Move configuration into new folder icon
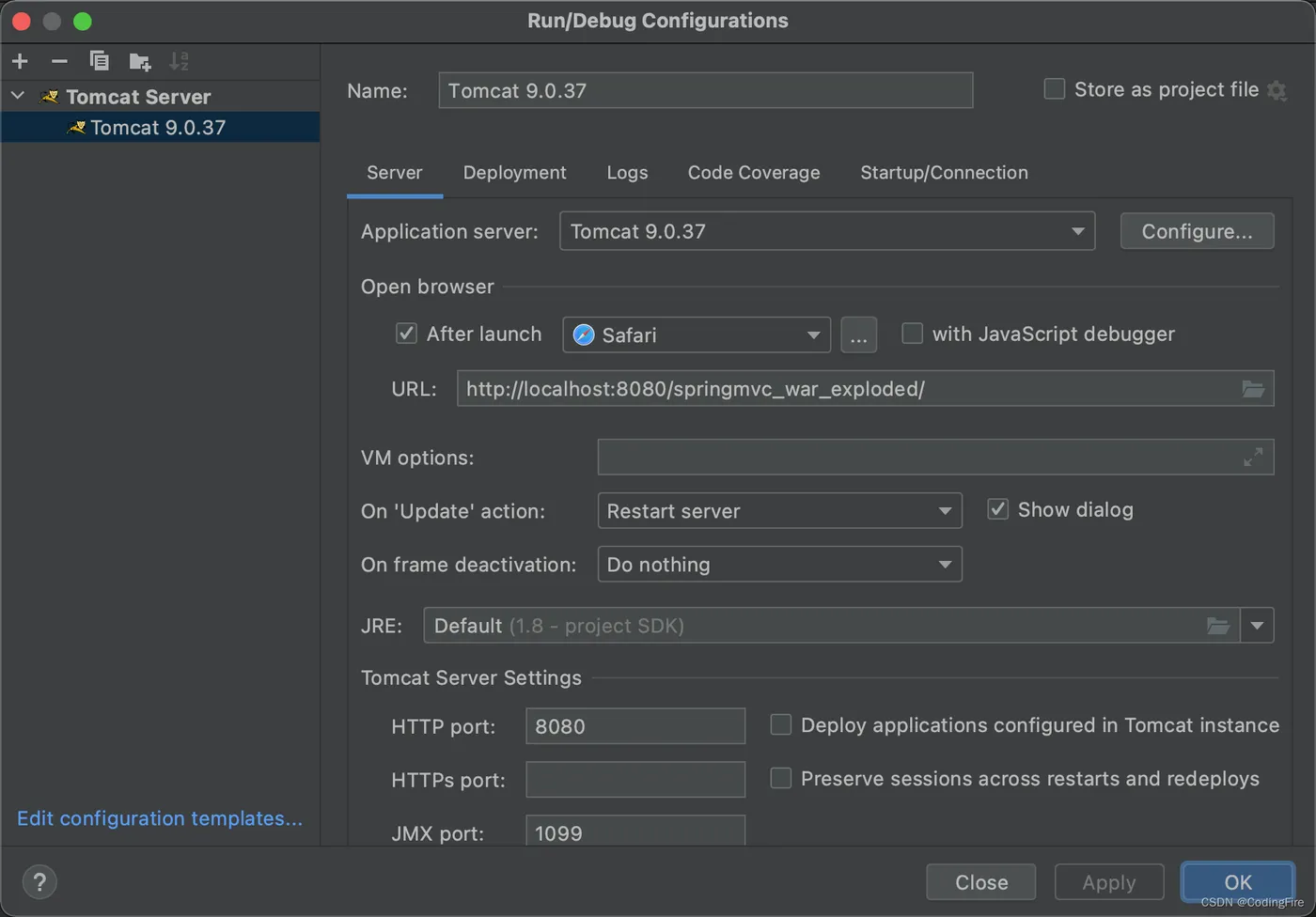The width and height of the screenshot is (1316, 917). click(140, 62)
